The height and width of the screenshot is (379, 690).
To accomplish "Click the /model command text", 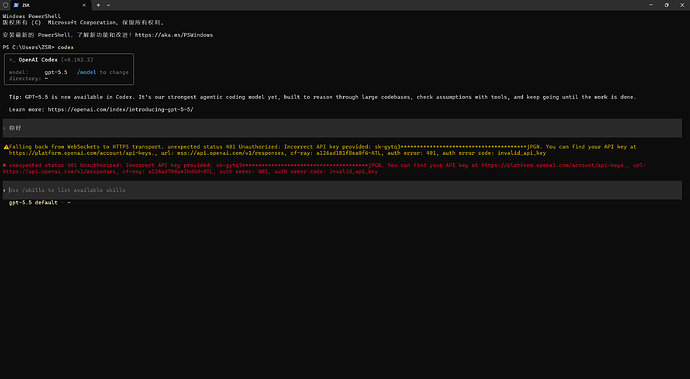I will 87,72.
